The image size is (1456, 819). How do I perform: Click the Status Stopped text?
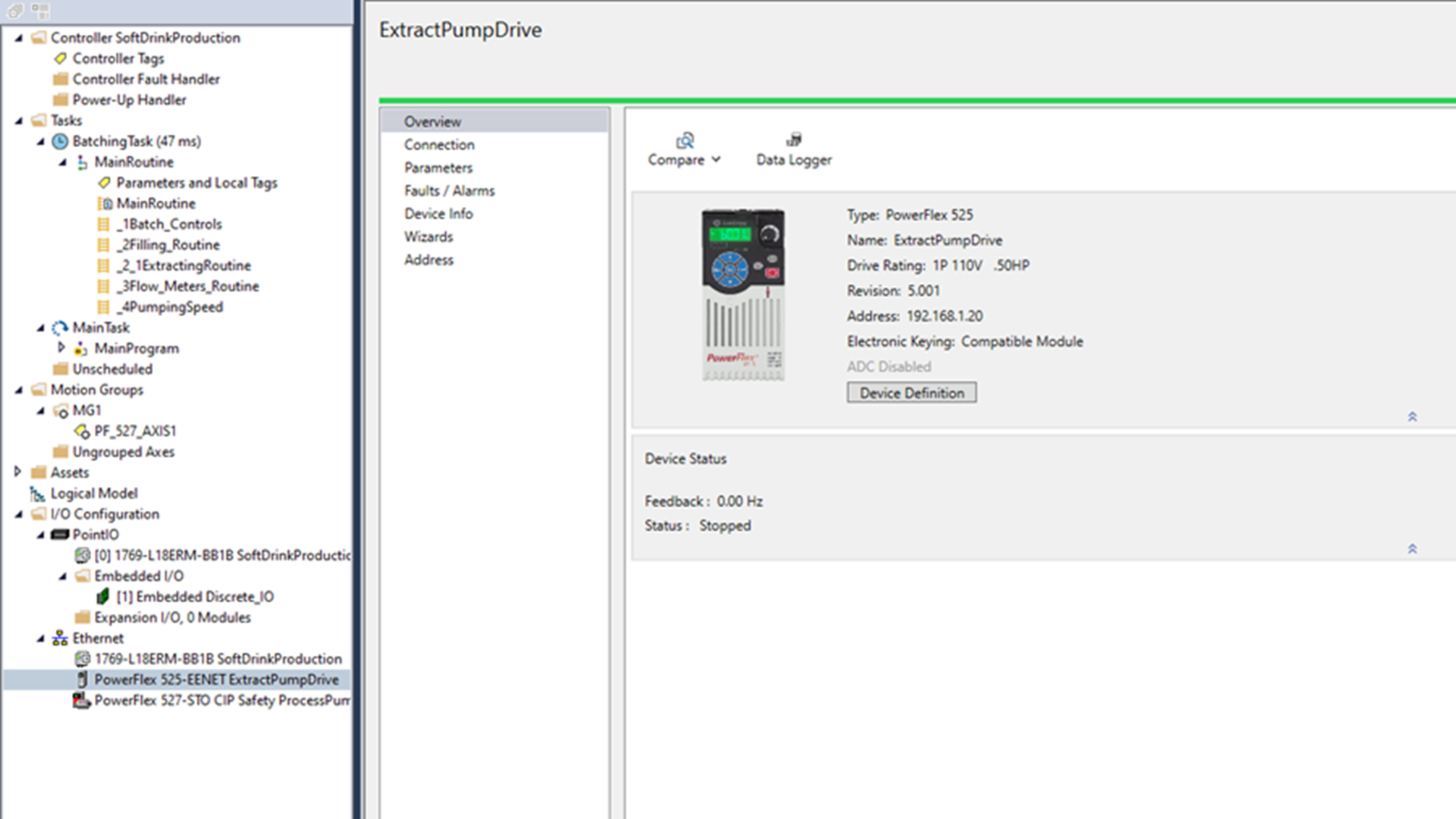(698, 526)
